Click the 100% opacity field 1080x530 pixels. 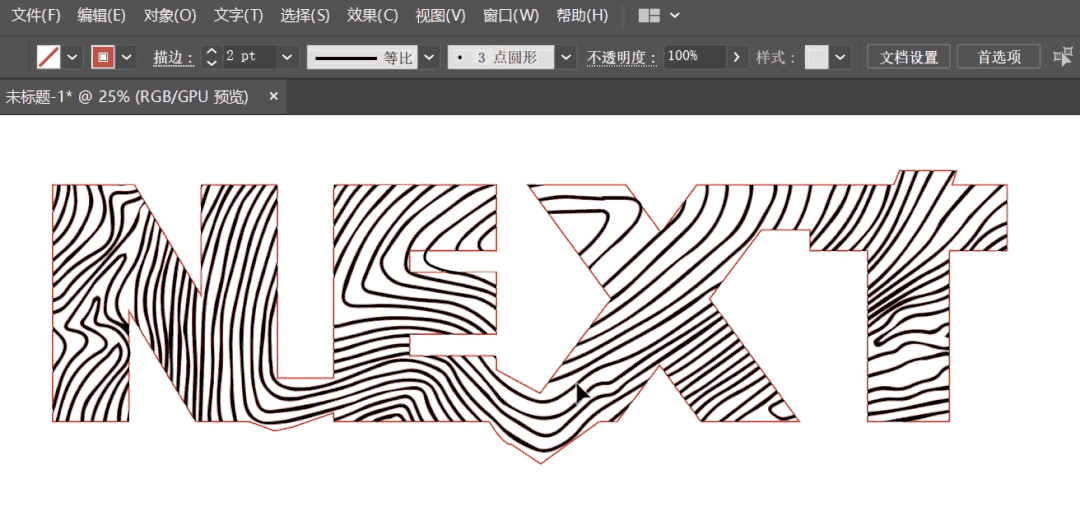click(694, 57)
